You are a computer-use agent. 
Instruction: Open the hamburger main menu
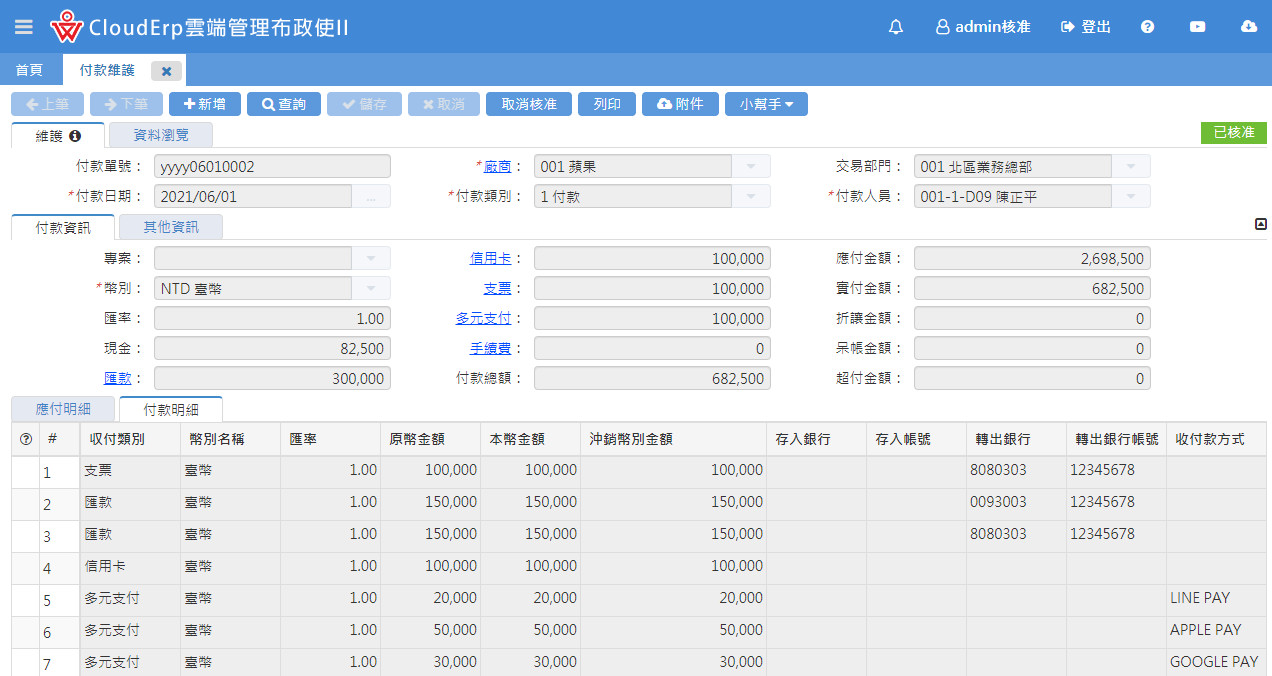click(23, 27)
